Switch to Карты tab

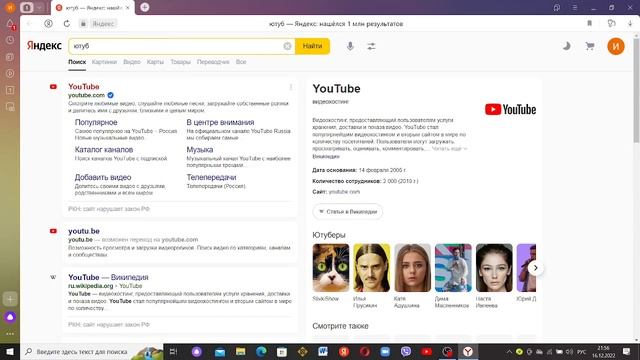(155, 62)
